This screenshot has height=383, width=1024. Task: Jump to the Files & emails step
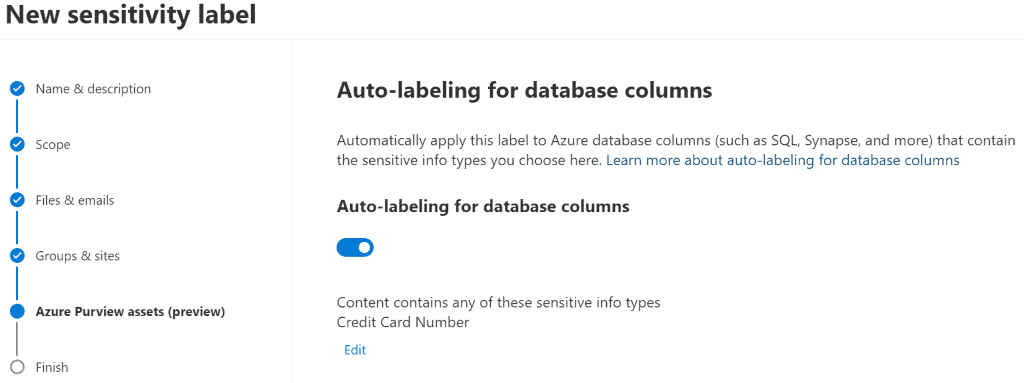74,200
